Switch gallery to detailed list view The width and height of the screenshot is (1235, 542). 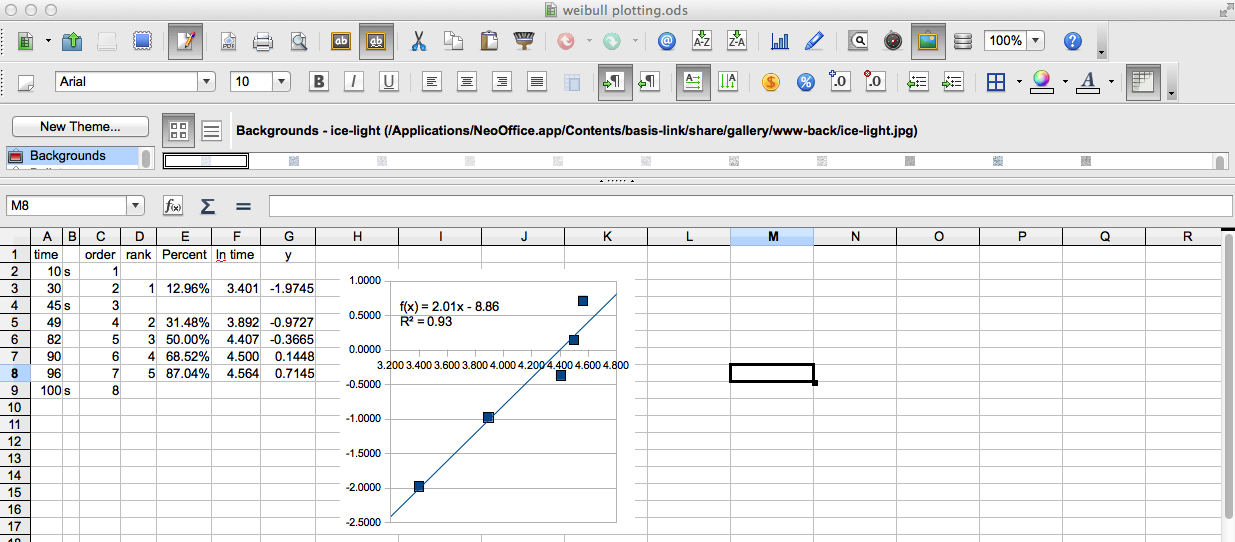tap(211, 130)
